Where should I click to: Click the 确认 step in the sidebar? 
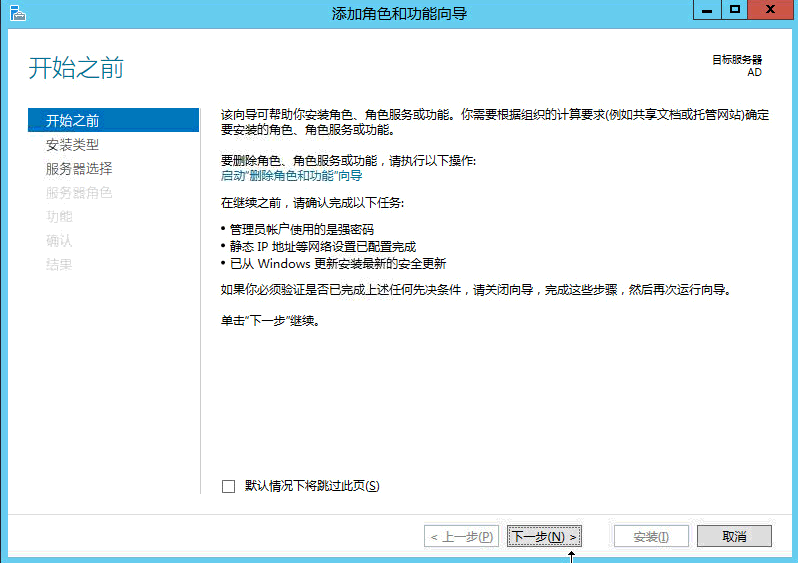click(59, 241)
